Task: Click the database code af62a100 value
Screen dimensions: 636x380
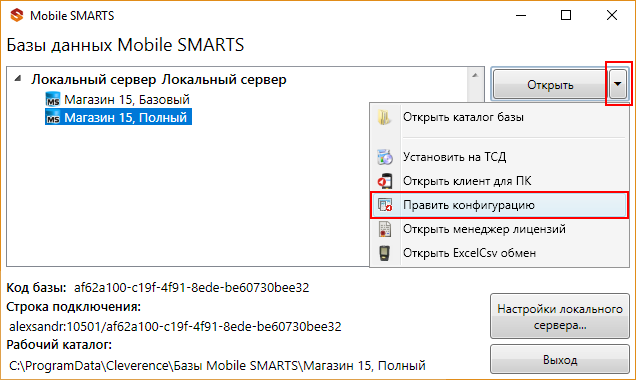Action: 191,288
